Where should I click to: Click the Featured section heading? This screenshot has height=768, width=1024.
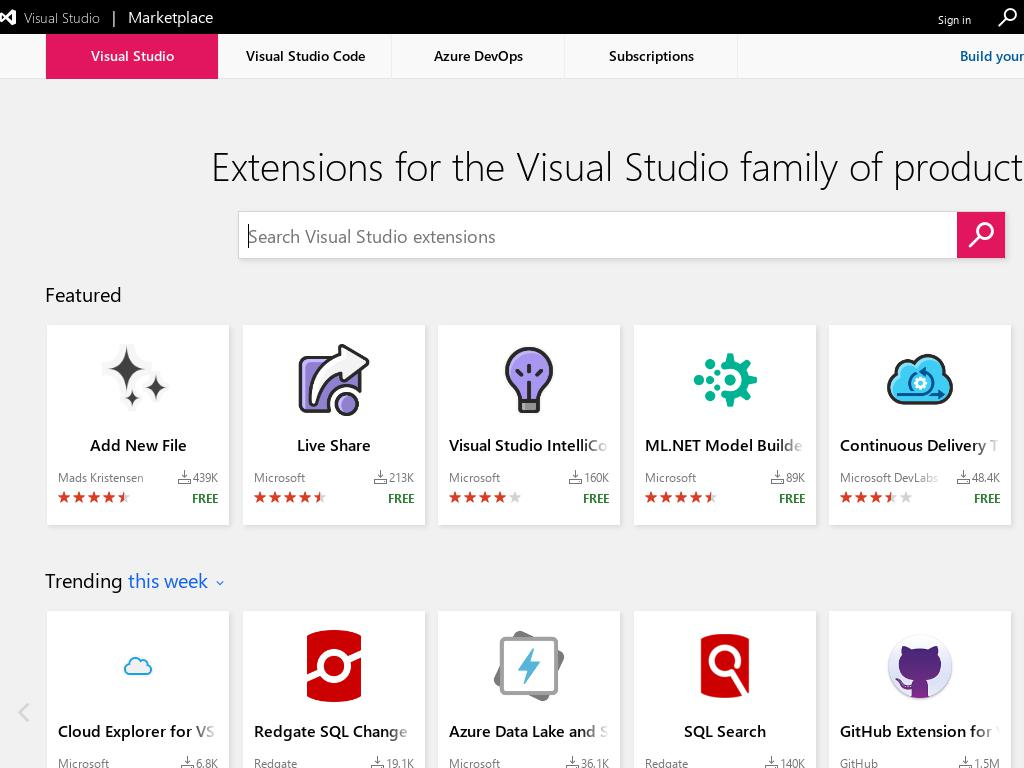pos(83,295)
